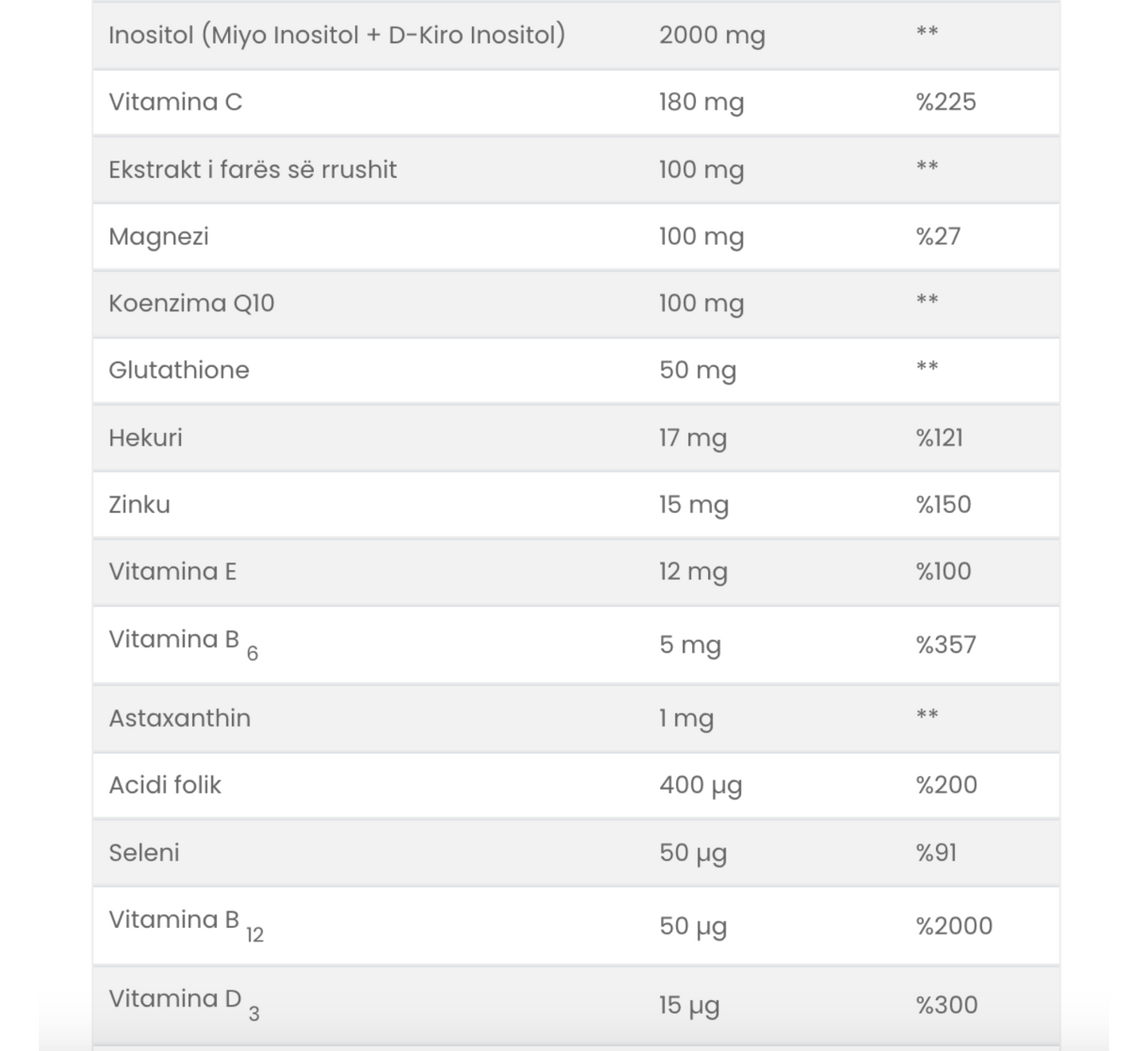1148x1051 pixels.
Task: Select the Hekuri row label
Action: click(145, 438)
